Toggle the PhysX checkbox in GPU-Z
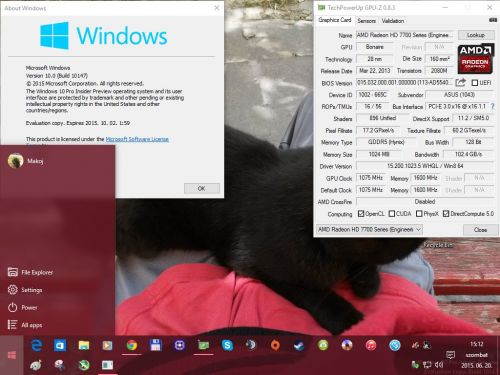Screen dimensions: 500x375 tap(419, 214)
